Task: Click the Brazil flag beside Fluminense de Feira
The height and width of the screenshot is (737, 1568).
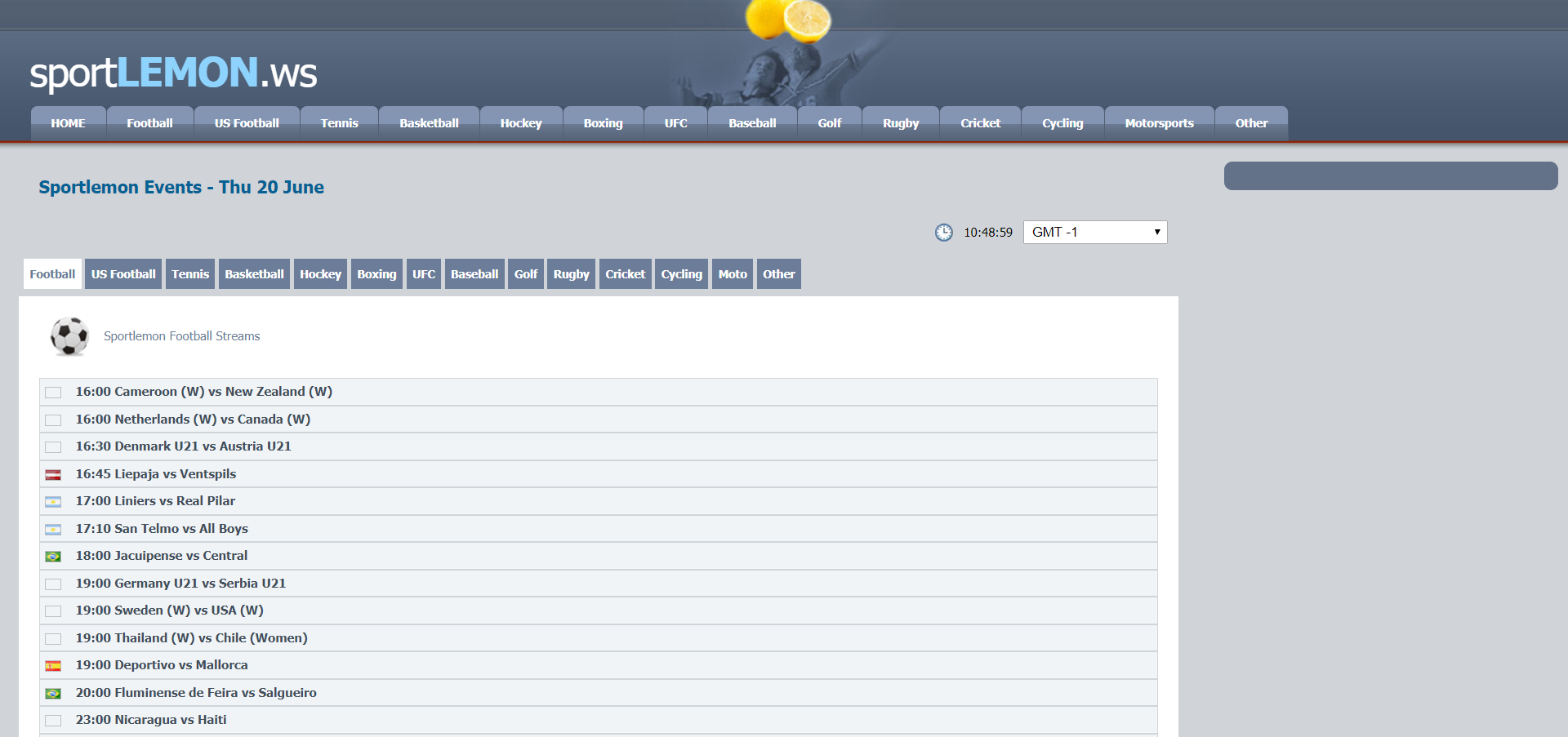Action: point(53,694)
